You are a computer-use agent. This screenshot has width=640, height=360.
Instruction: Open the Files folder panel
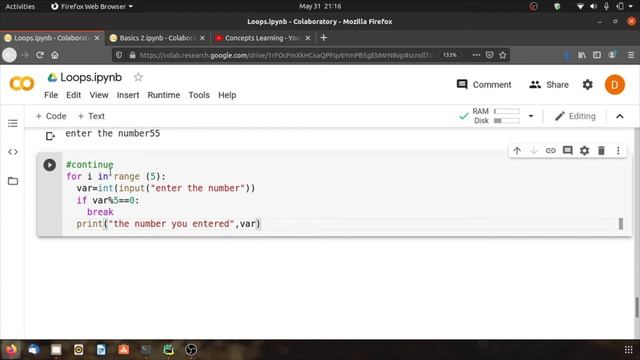13,181
